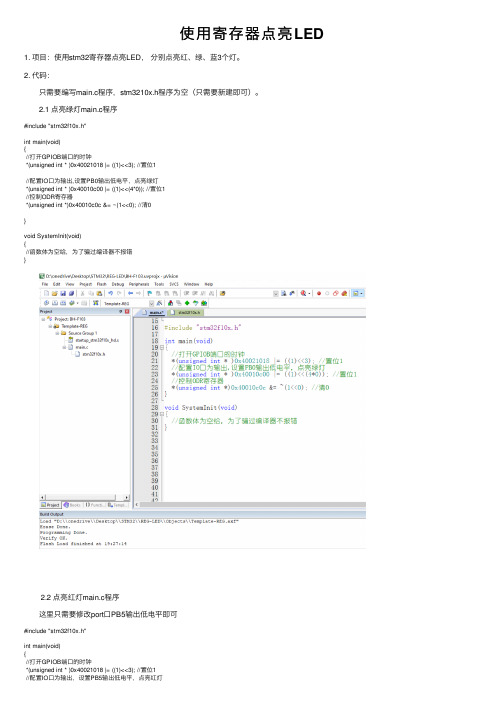504x713 pixels.
Task: Click the Insert Bookmark flag icon
Action: 149,293
